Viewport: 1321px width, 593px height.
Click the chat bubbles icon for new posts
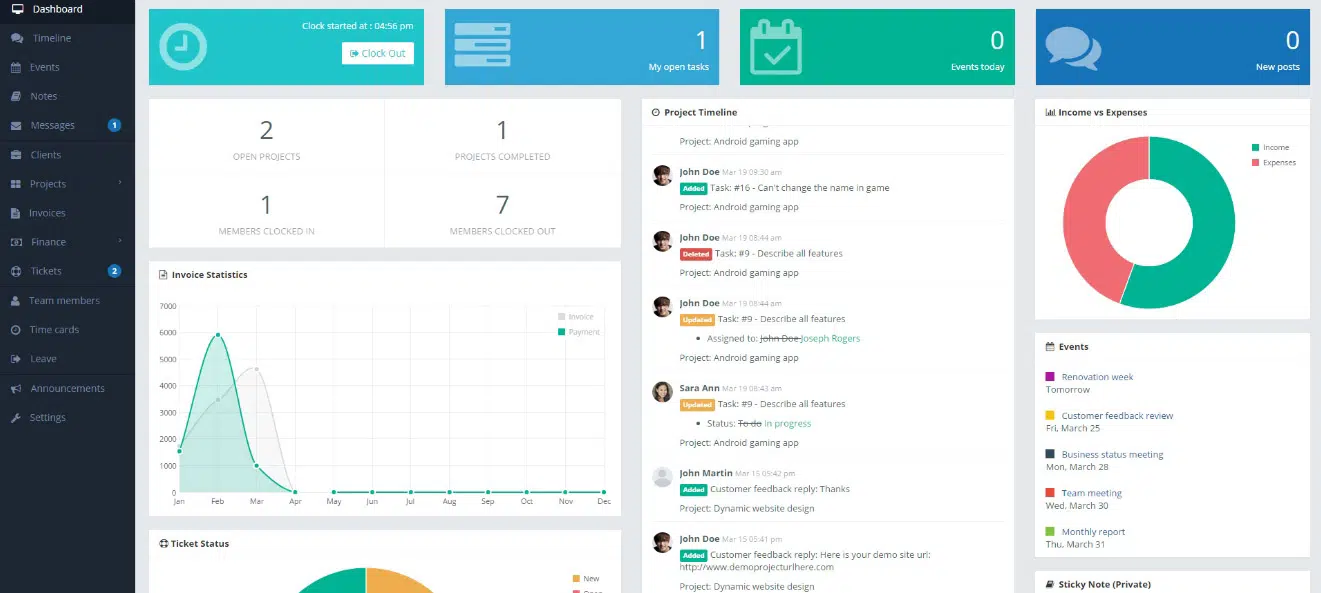(1072, 47)
